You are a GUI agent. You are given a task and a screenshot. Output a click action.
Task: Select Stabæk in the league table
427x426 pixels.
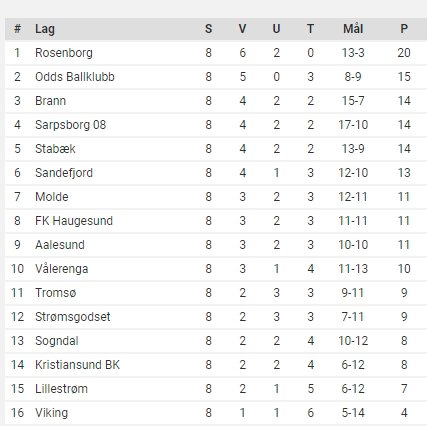click(x=55, y=149)
